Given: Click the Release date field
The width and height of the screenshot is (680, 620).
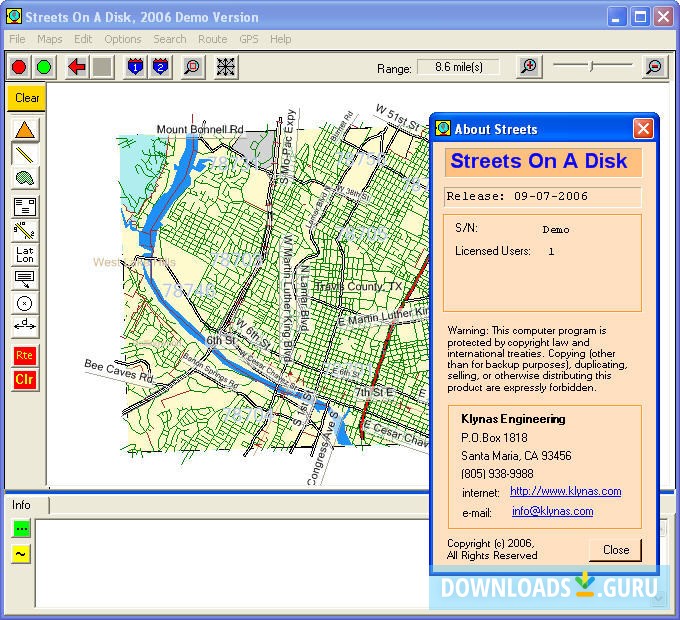Looking at the screenshot, I should [543, 197].
